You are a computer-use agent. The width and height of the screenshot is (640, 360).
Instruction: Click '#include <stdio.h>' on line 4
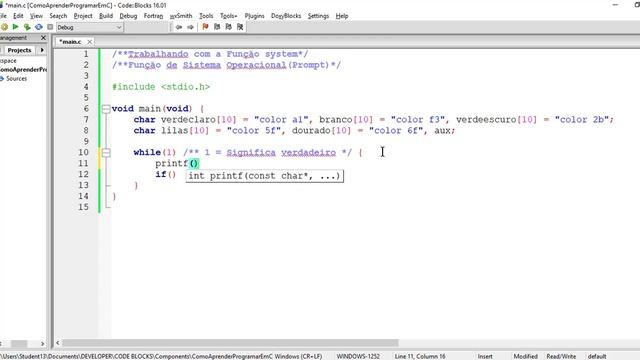[x=161, y=87]
